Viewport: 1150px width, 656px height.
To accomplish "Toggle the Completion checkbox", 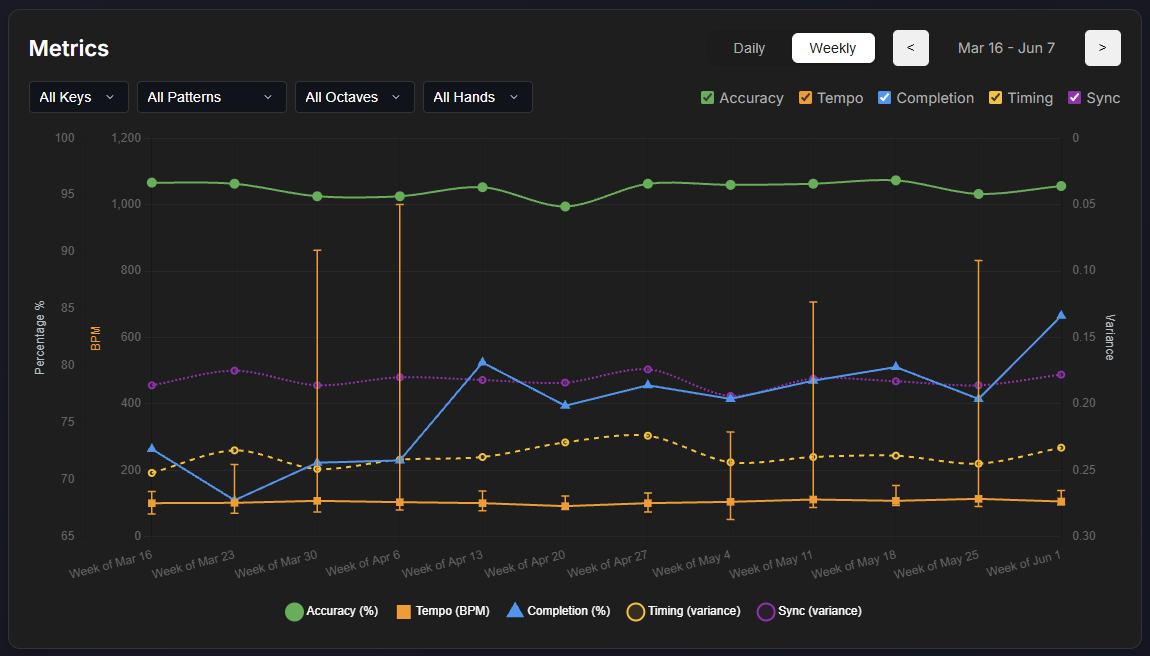I will click(885, 98).
